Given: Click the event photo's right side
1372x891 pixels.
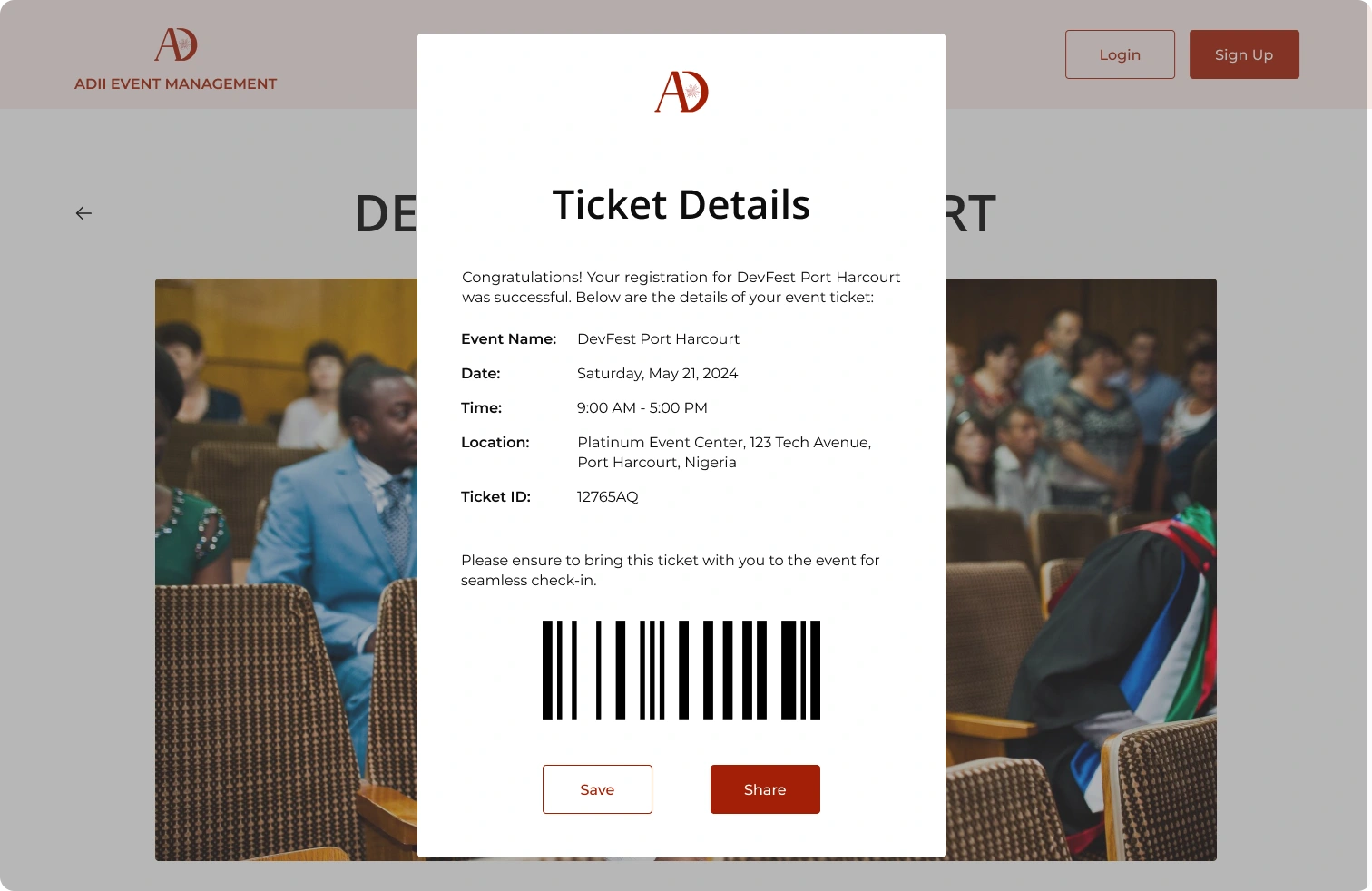Looking at the screenshot, I should click(1081, 570).
